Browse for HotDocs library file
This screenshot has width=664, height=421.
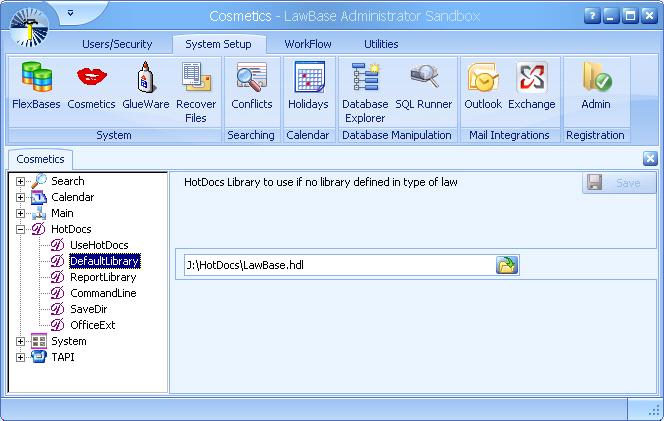click(x=507, y=265)
